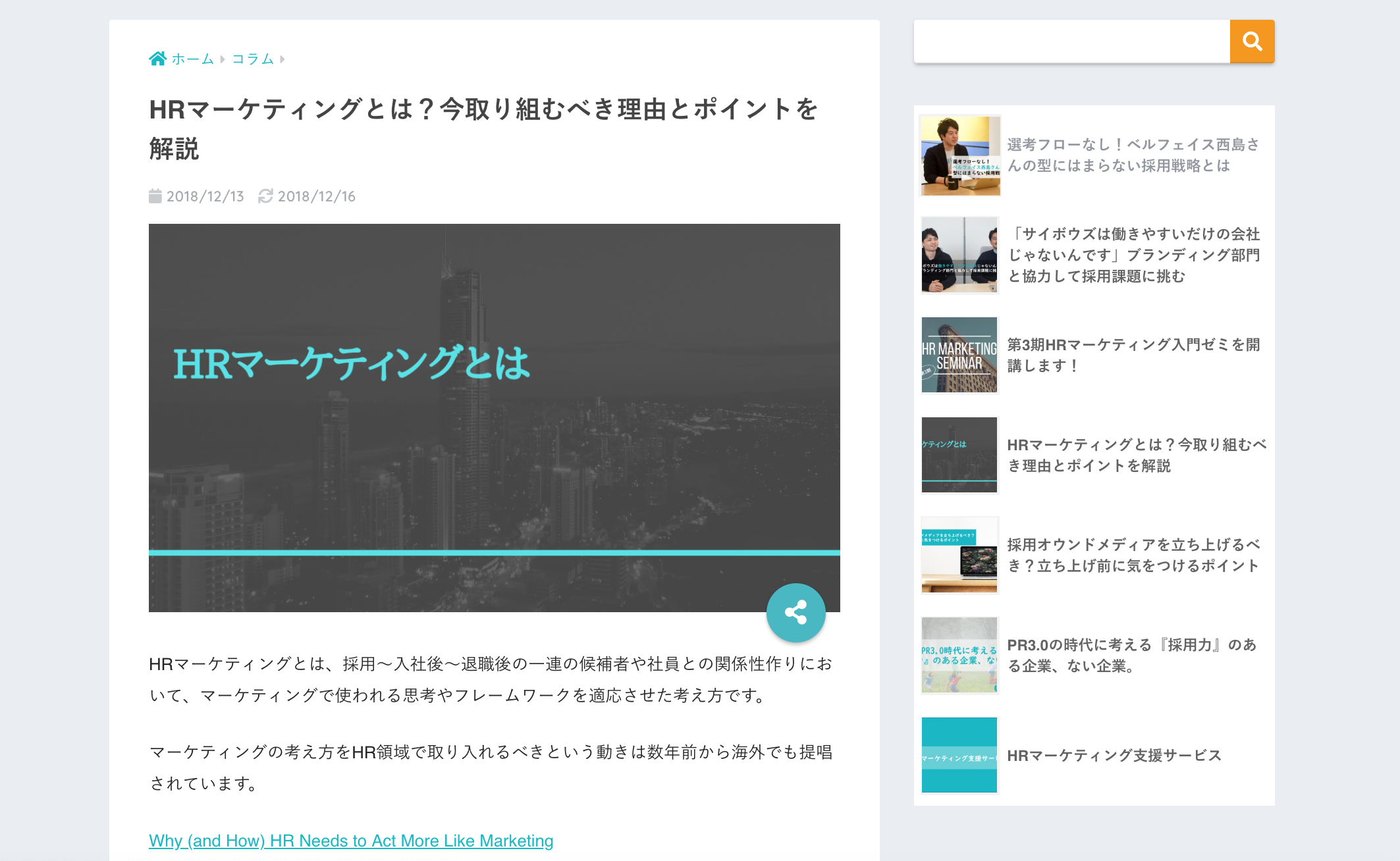Click the HRマーケティングとは hero image
Viewport: 1400px width, 861px height.
tap(494, 417)
